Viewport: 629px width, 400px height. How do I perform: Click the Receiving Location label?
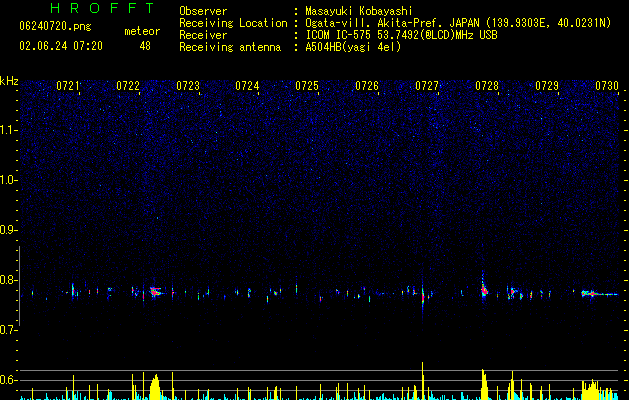point(233,23)
